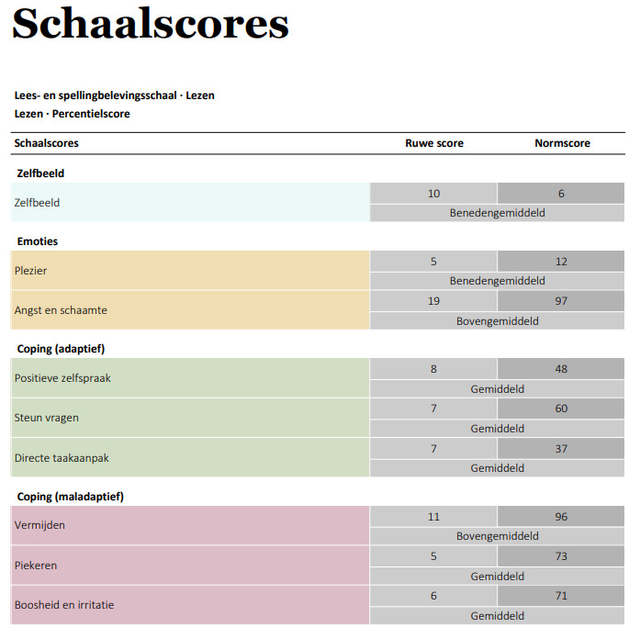
Task: Click Positieve zelfspraak row label
Action: click(62, 378)
